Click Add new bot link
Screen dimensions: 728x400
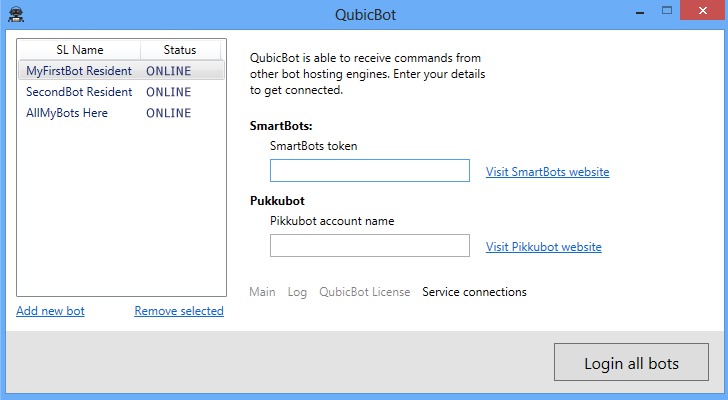[x=50, y=311]
